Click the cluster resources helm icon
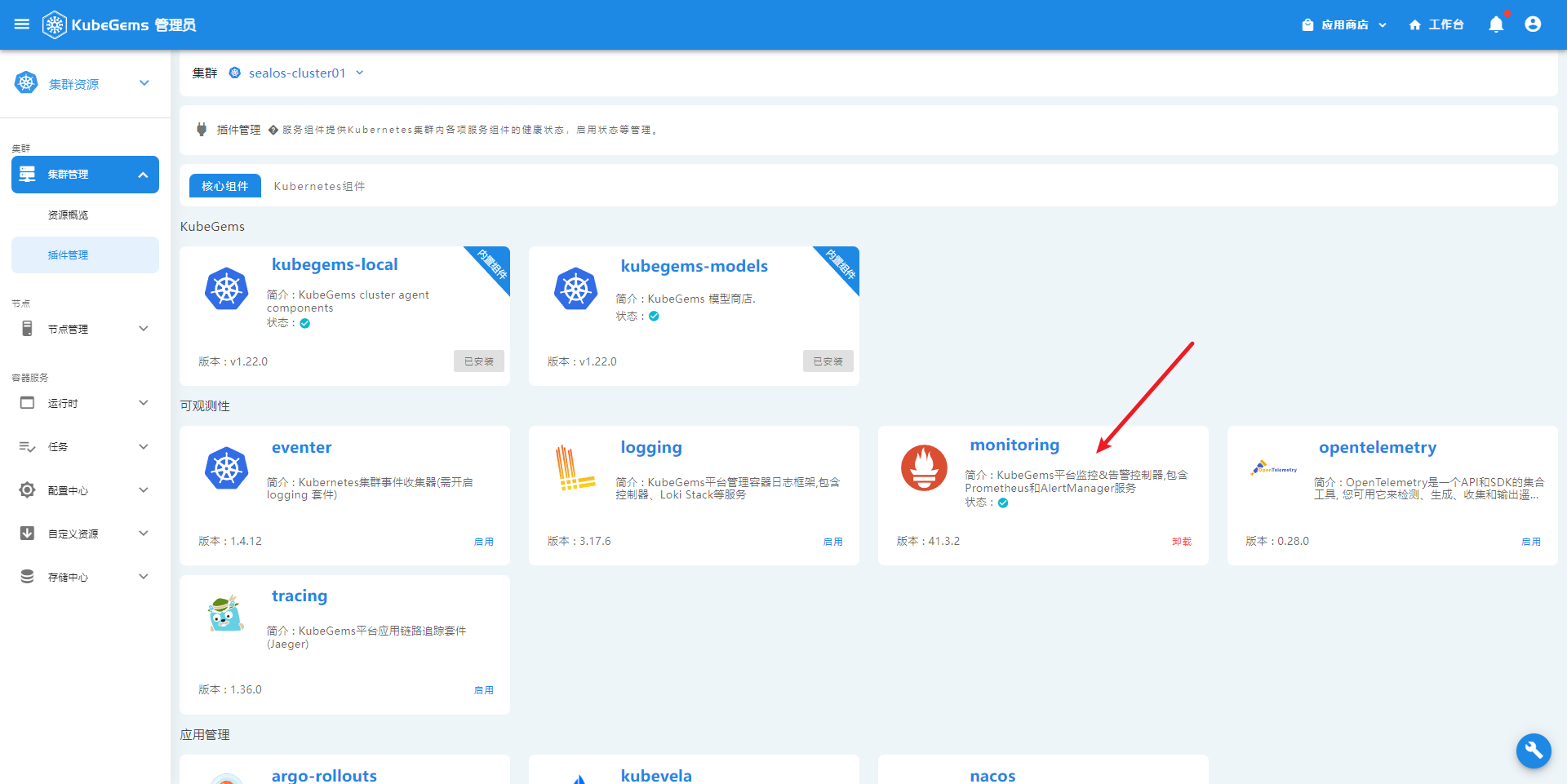The width and height of the screenshot is (1567, 784). 26,82
